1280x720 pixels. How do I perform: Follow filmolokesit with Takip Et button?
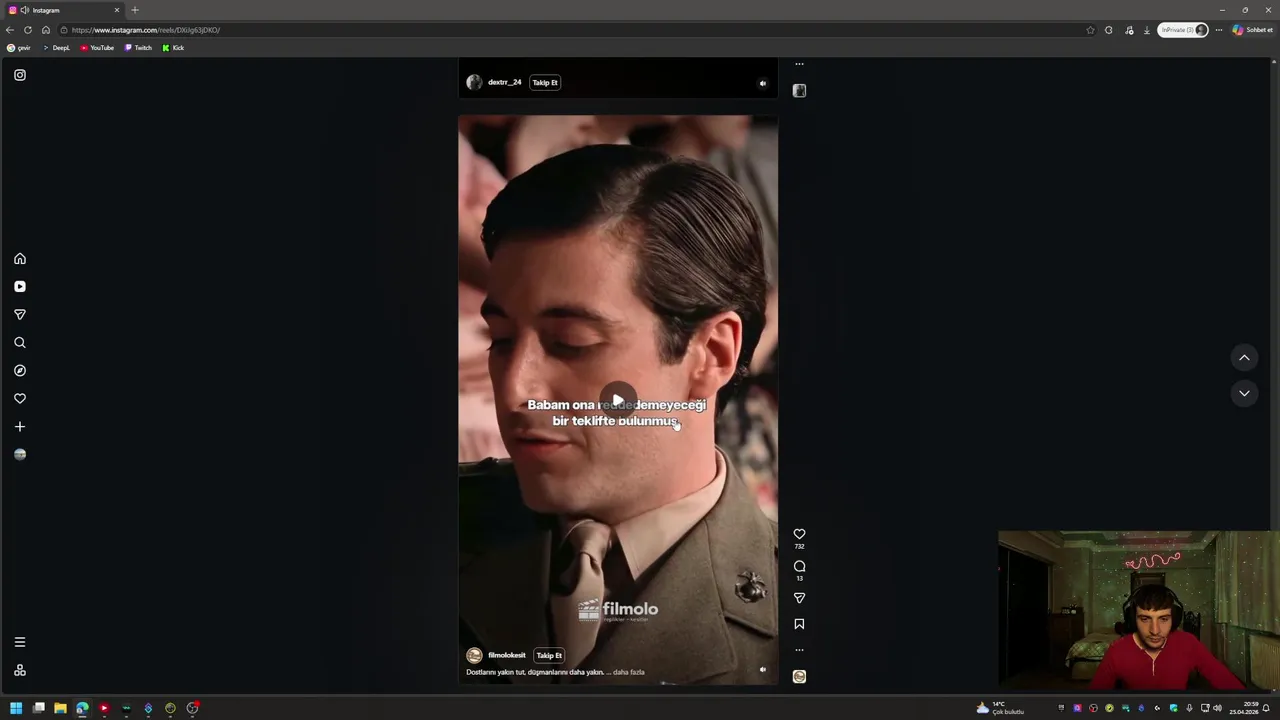(x=549, y=656)
